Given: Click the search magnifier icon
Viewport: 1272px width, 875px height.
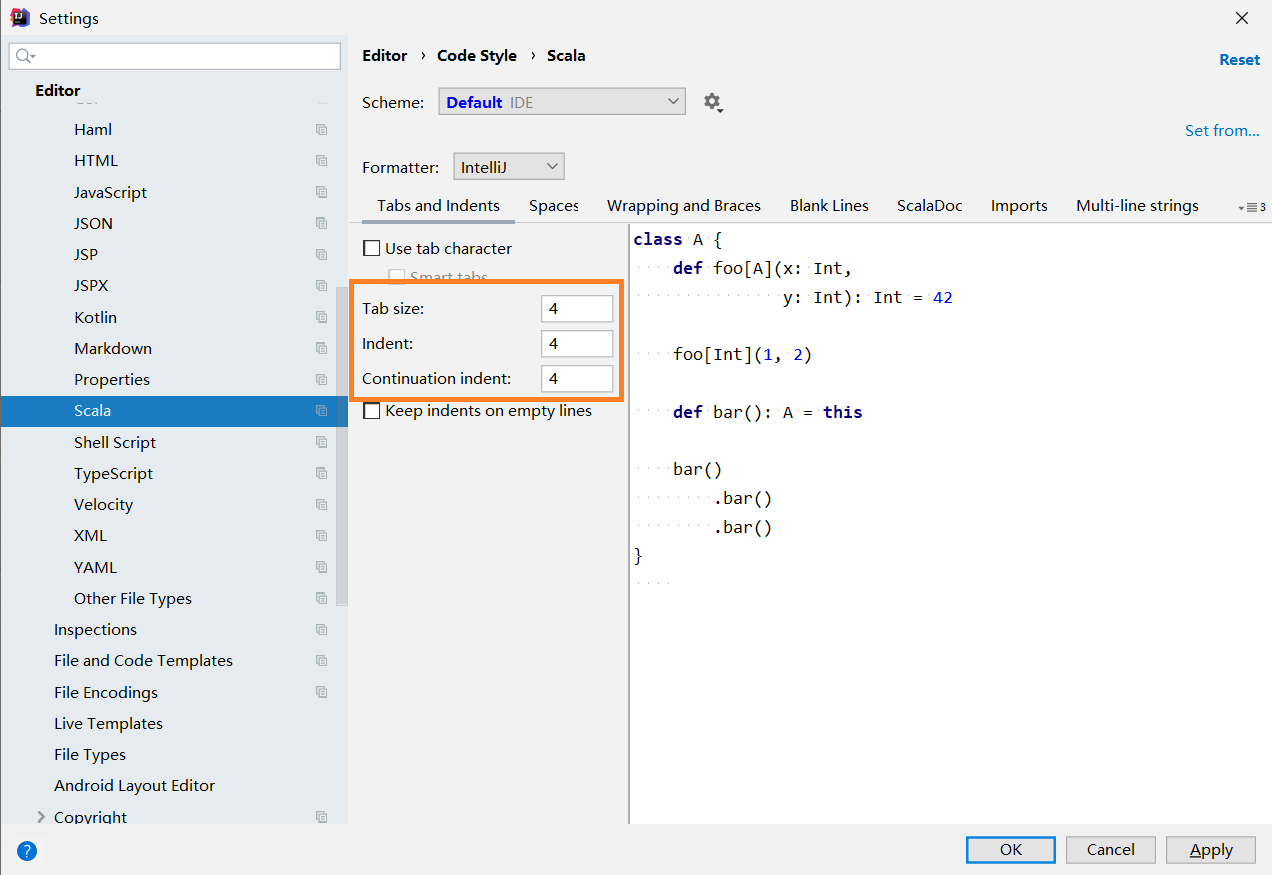Looking at the screenshot, I should [x=25, y=56].
